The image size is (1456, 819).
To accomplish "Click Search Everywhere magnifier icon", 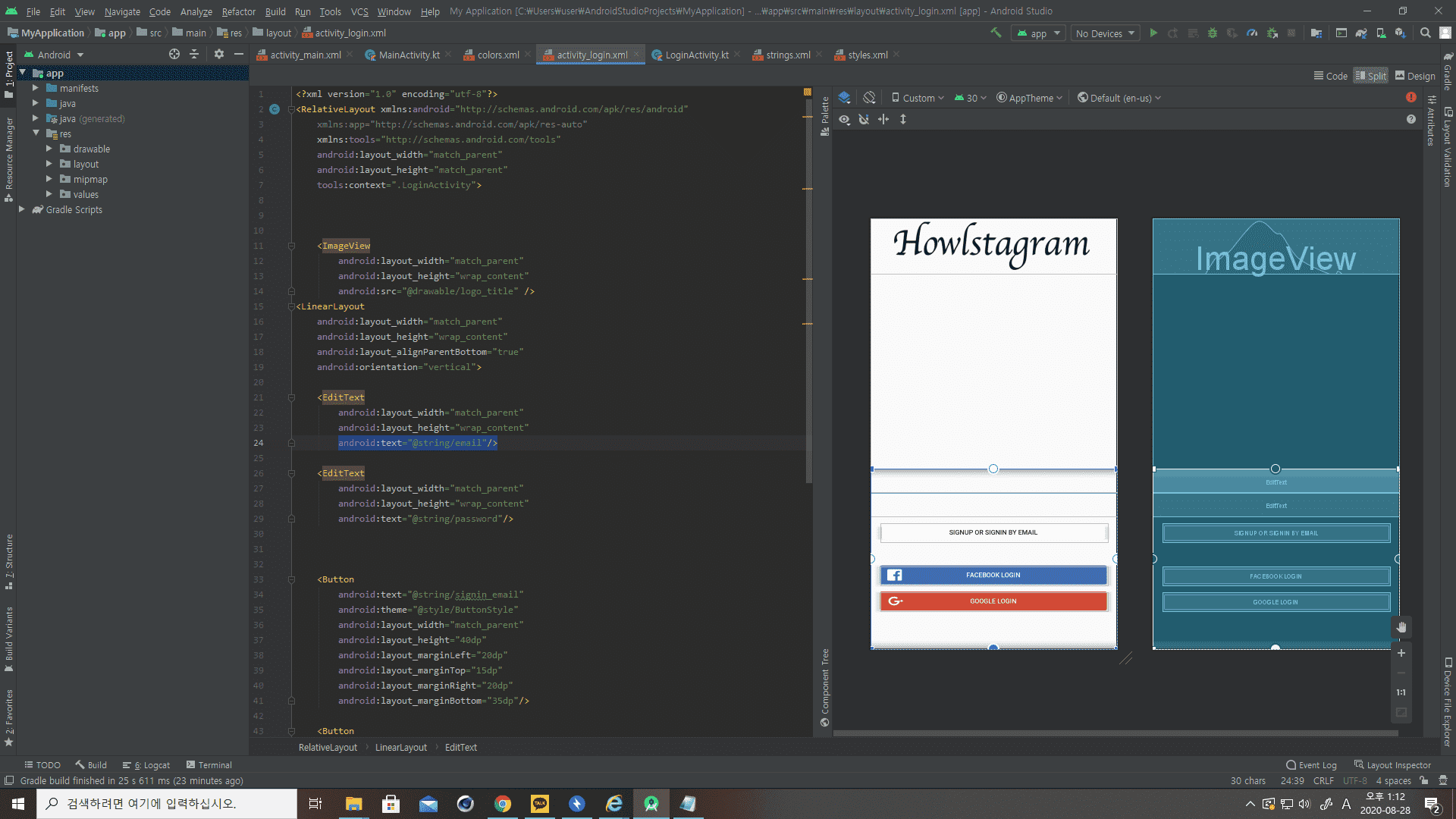I will tap(1426, 33).
